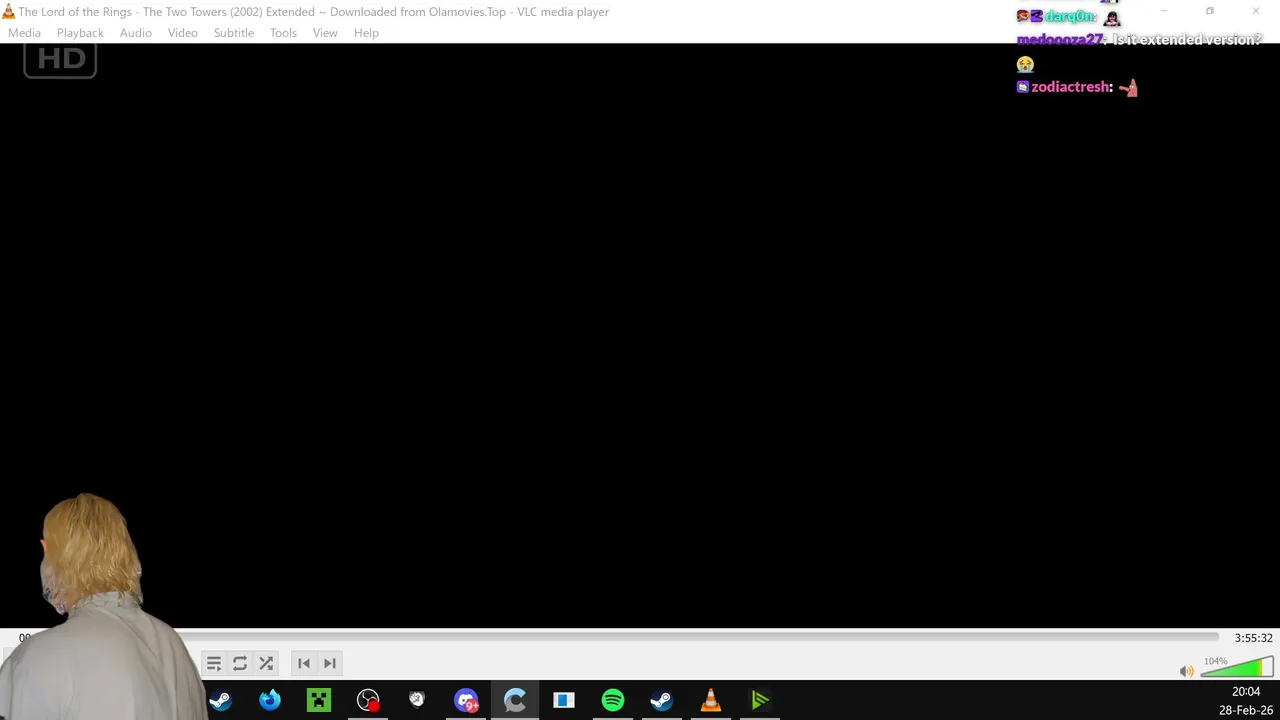Toggle loop repeat mode in VLC

240,663
